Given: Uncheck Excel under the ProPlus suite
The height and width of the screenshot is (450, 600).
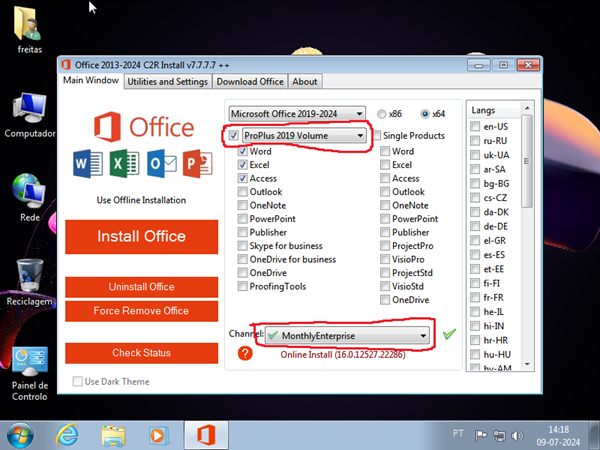Looking at the screenshot, I should [x=242, y=165].
